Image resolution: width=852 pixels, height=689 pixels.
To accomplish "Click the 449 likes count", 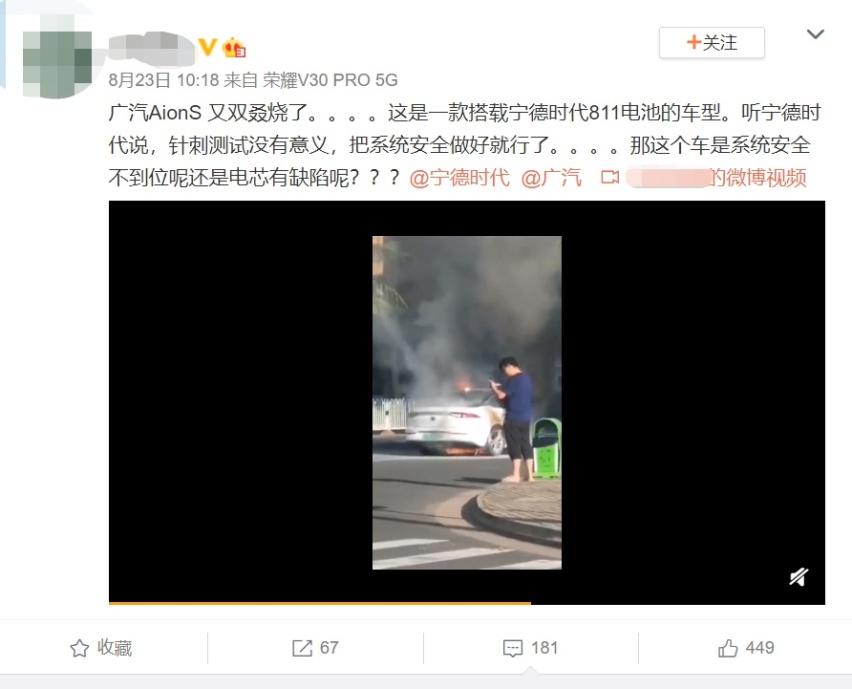I will [760, 648].
